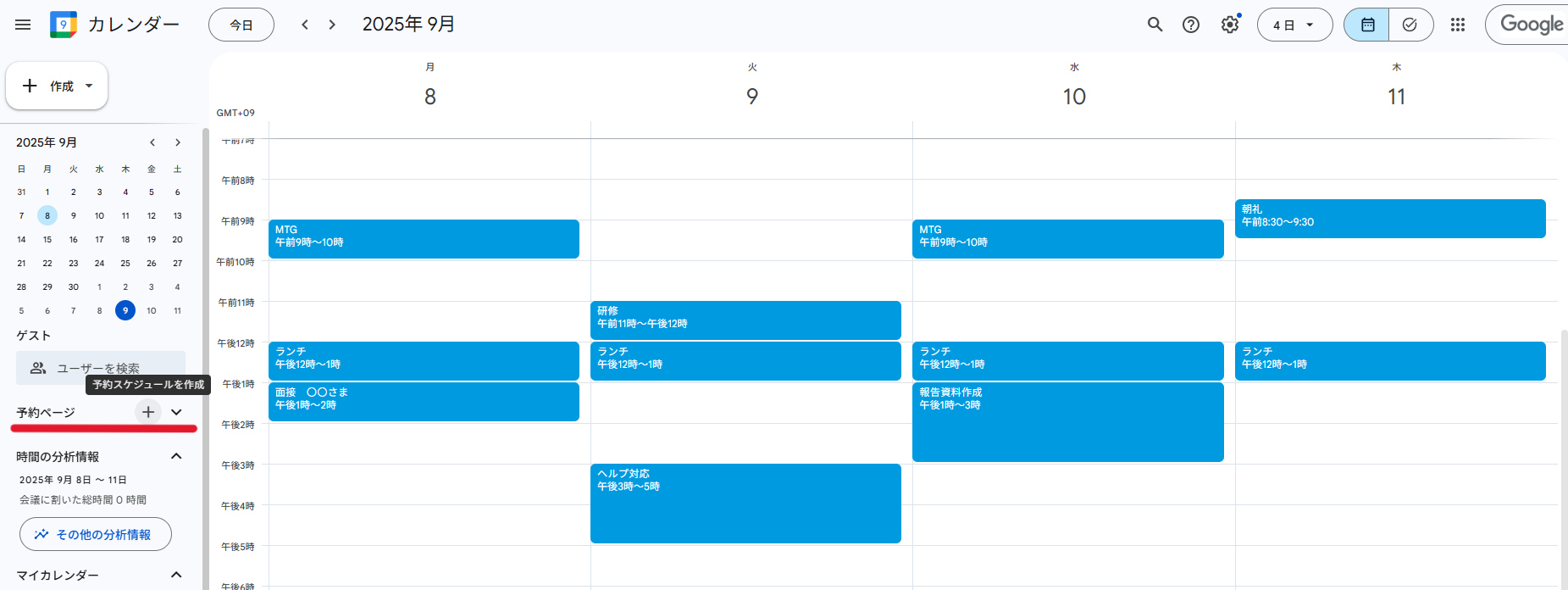The width and height of the screenshot is (1568, 590).
Task: Go to next period in header
Action: (x=332, y=25)
